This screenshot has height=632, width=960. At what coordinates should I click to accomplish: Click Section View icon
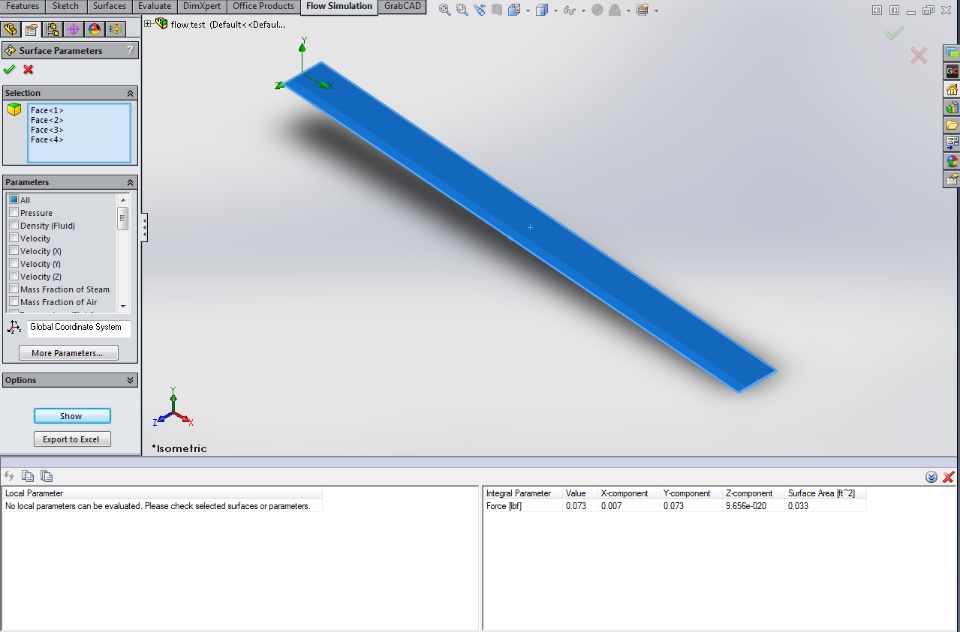coord(496,10)
